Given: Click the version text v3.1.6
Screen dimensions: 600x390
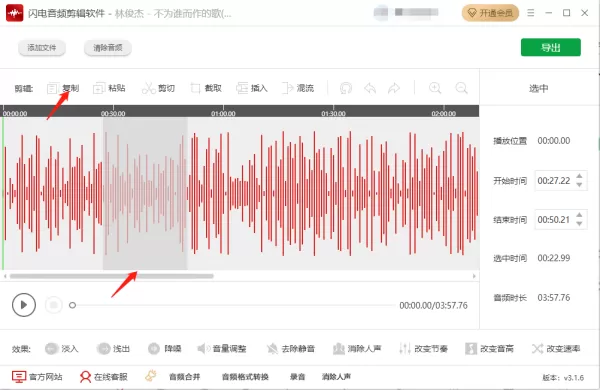Looking at the screenshot, I should click(563, 378).
